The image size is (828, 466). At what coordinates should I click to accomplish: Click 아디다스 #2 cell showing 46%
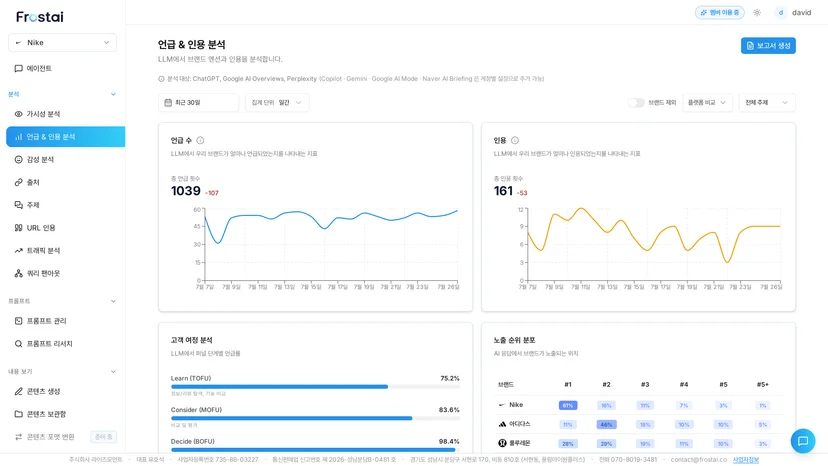(606, 424)
